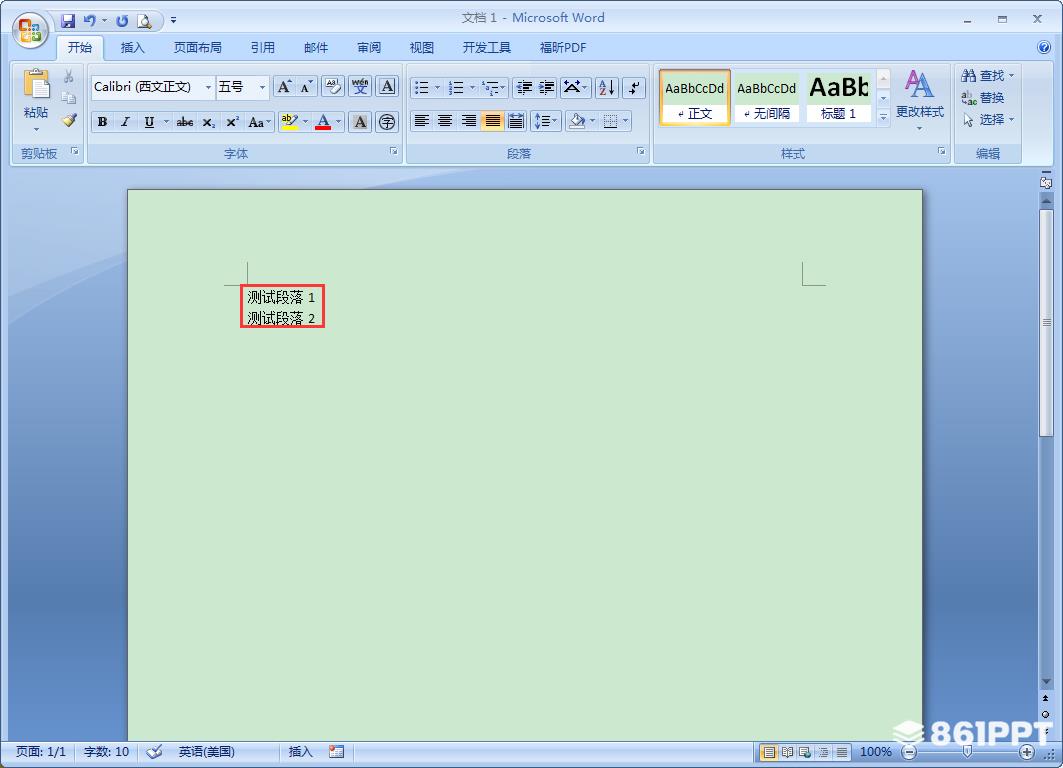Apply the 无间隔 style
The height and width of the screenshot is (768, 1063).
click(x=767, y=97)
